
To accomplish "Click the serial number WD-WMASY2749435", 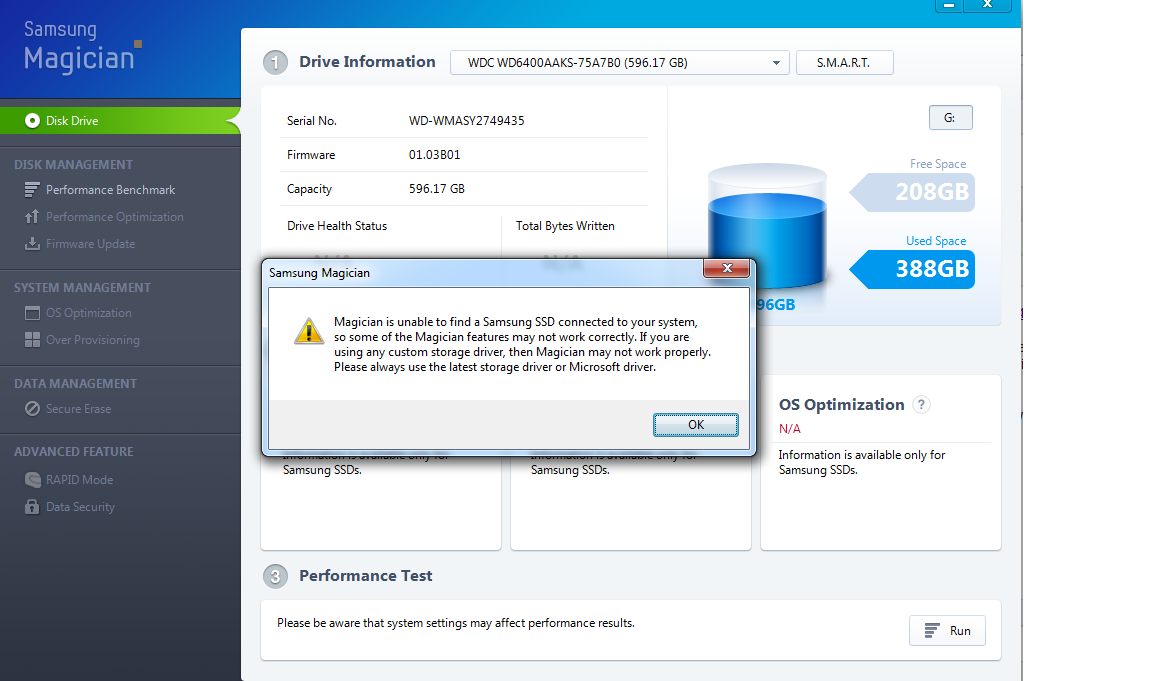I will coord(467,120).
